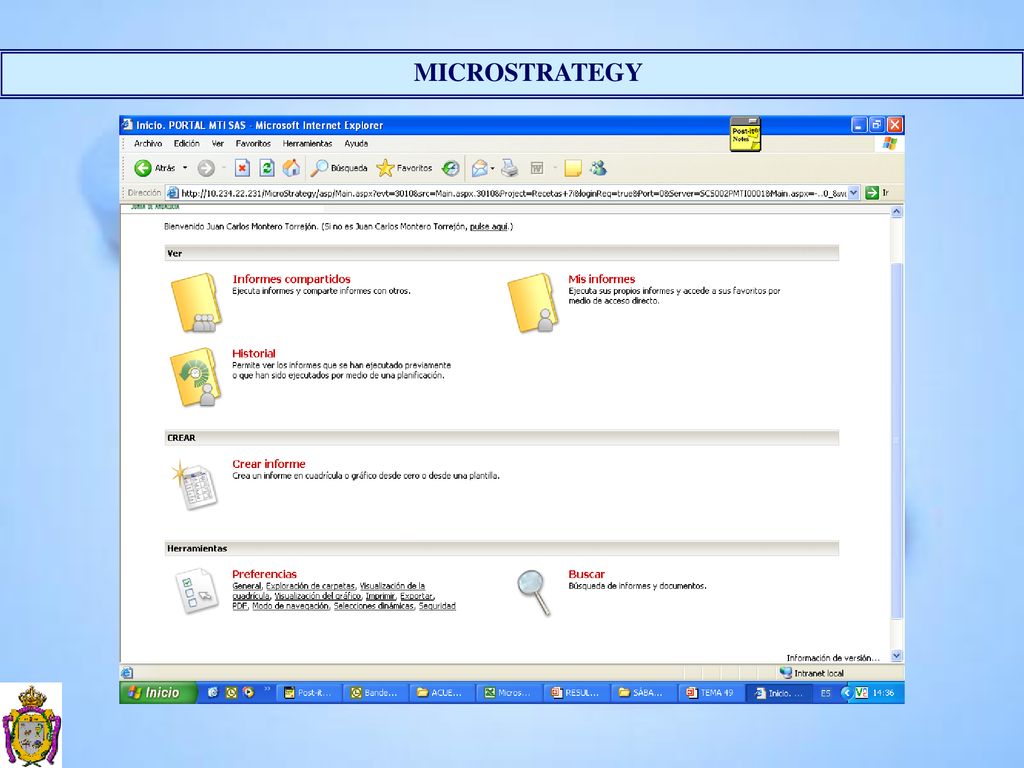This screenshot has width=1024, height=768.
Task: Click the Buscar magnifying glass icon
Action: point(534,592)
